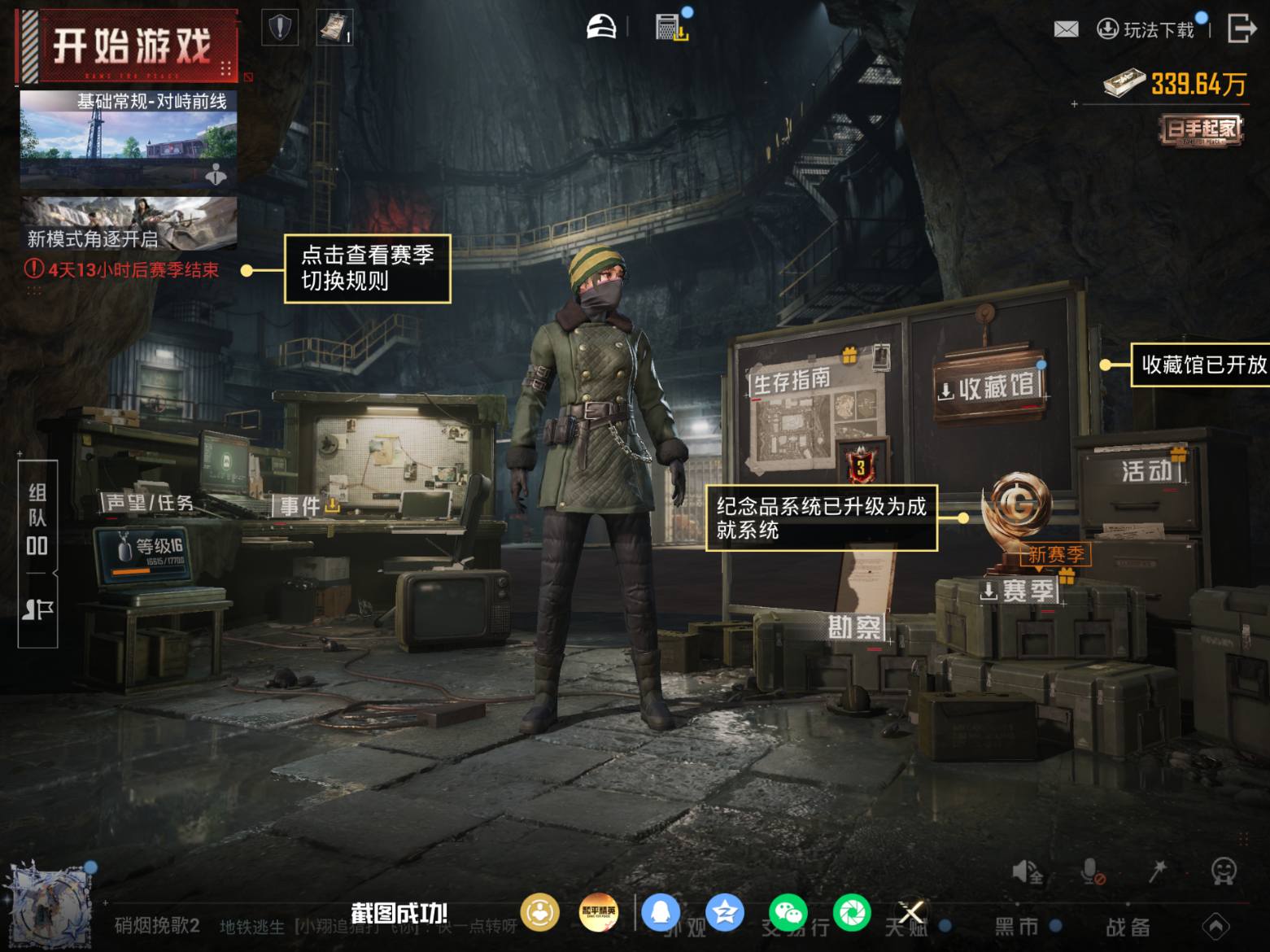Screen dimensions: 1270x952
Task: Click the 开始游戏 start game button
Action: coord(129,46)
